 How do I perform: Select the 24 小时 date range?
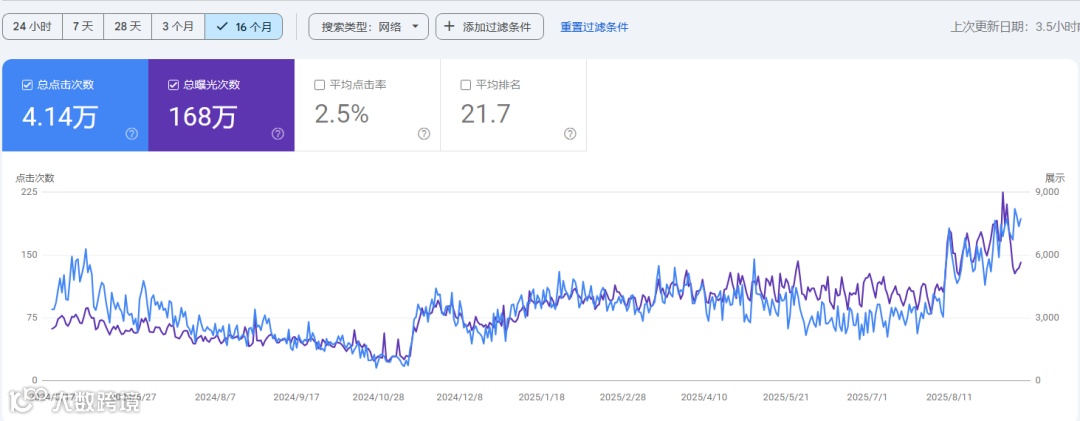[x=32, y=27]
